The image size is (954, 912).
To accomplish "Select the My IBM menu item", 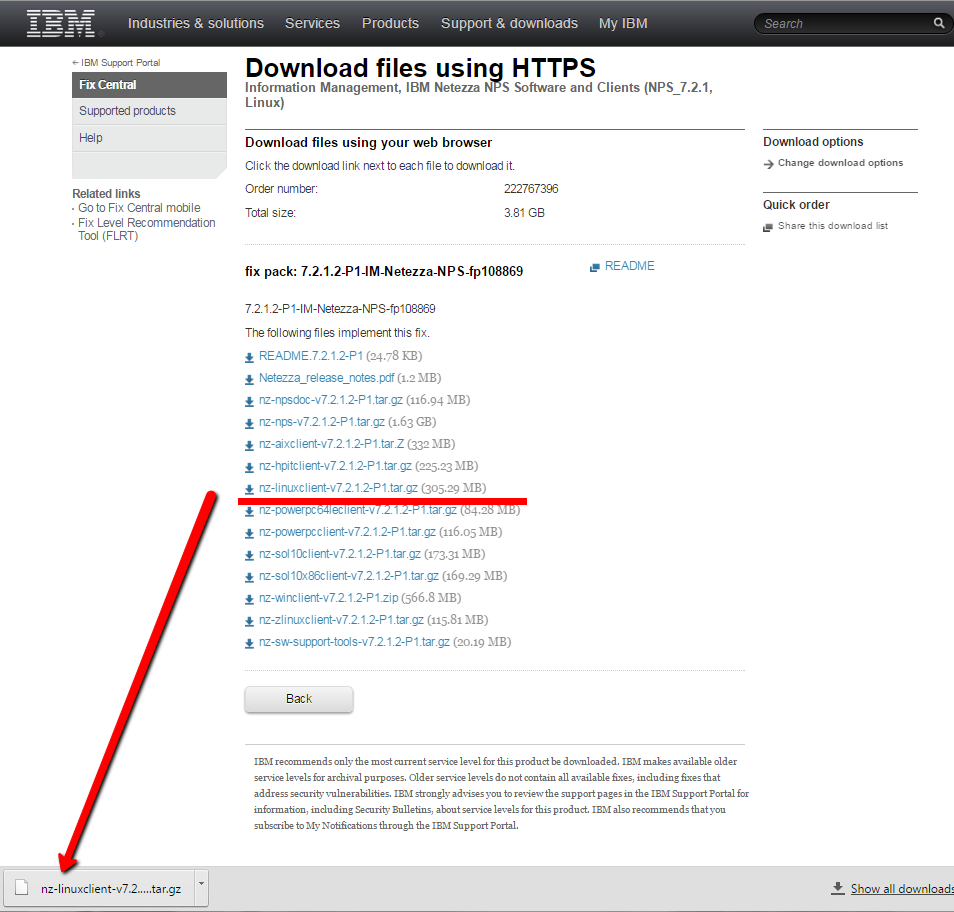I will [x=623, y=22].
